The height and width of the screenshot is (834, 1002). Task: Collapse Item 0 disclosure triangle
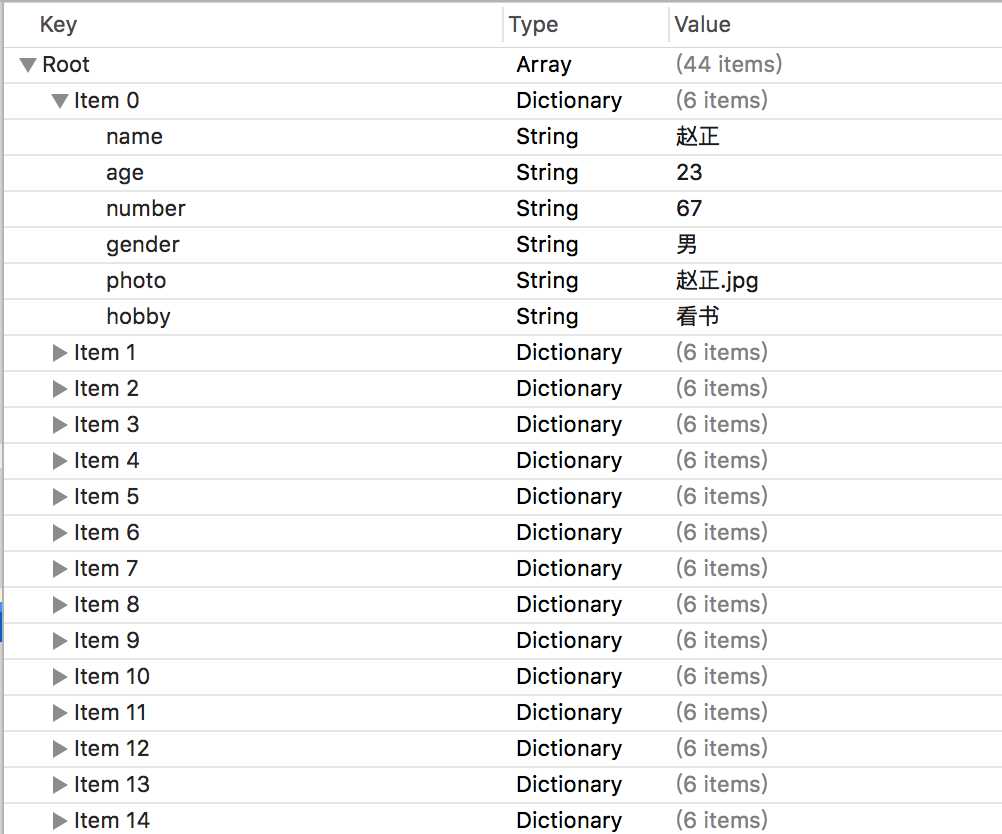(x=60, y=101)
